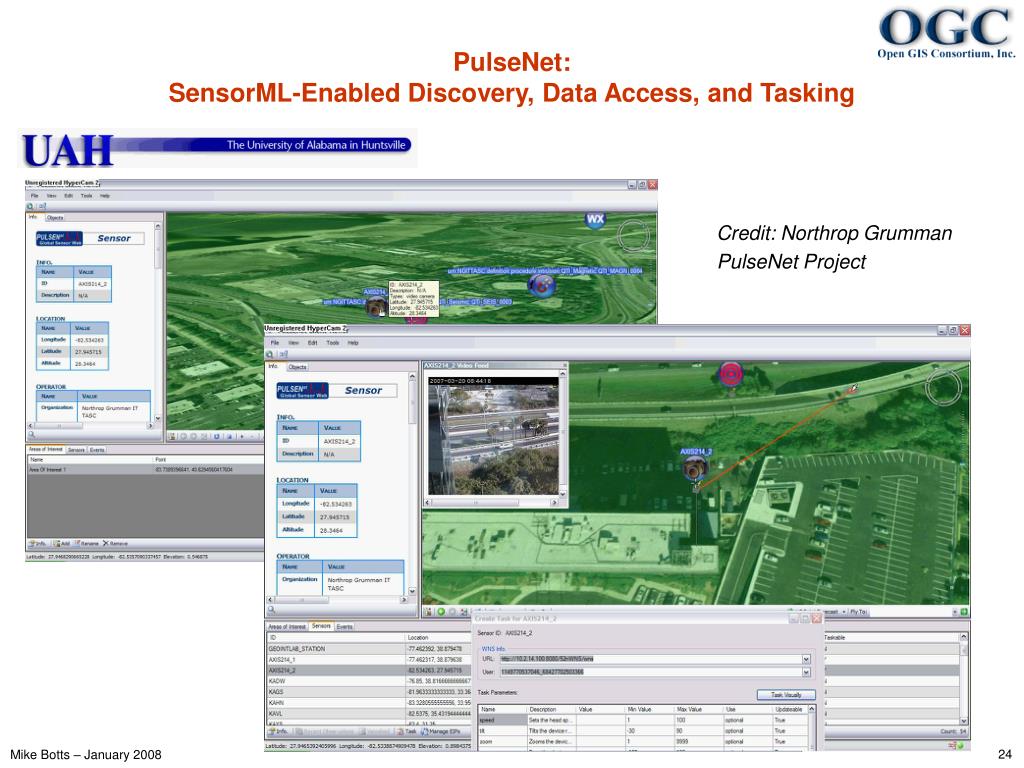Click Rename button in back window
Screen dimensions: 1024x768
click(x=86, y=543)
